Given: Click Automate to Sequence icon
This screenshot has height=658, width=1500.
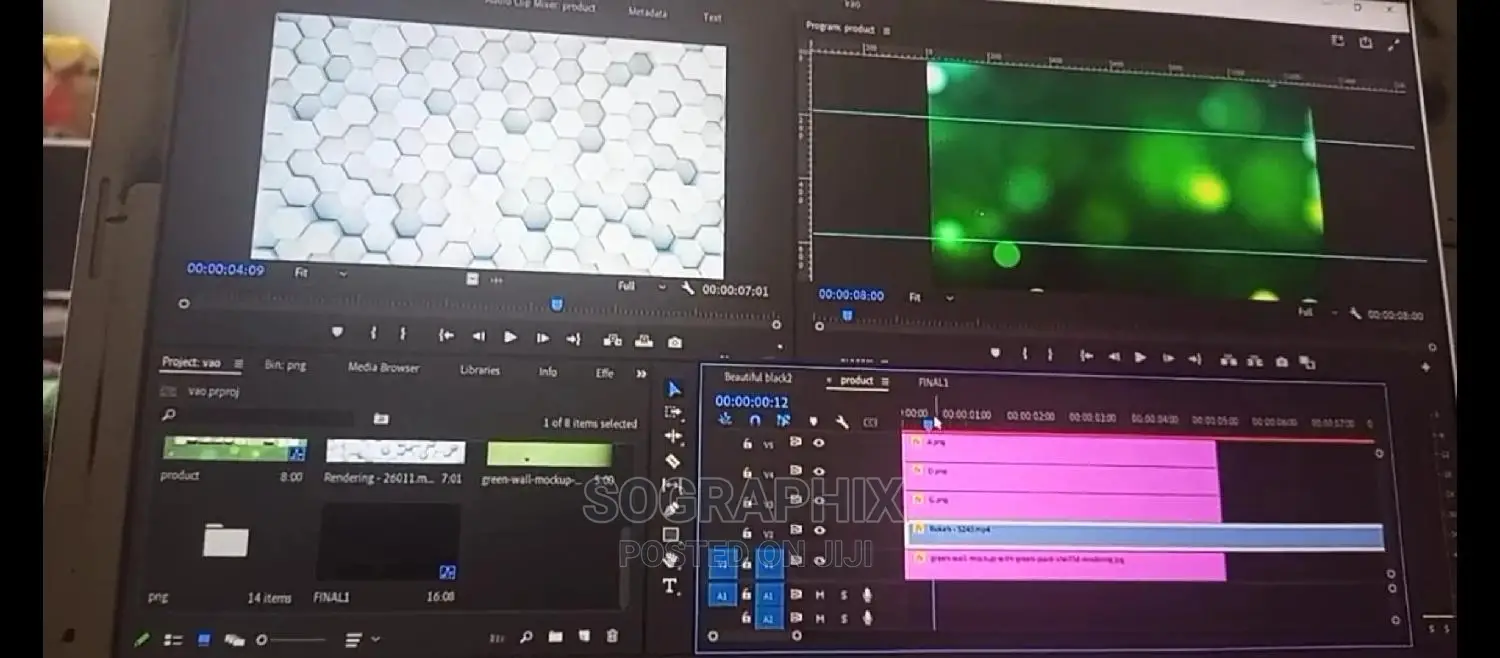Looking at the screenshot, I should pos(497,637).
